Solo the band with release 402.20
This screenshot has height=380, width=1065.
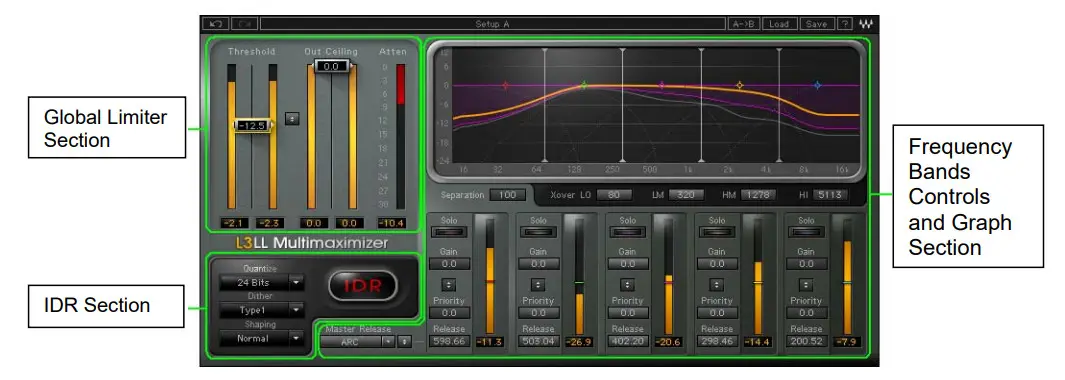click(628, 232)
